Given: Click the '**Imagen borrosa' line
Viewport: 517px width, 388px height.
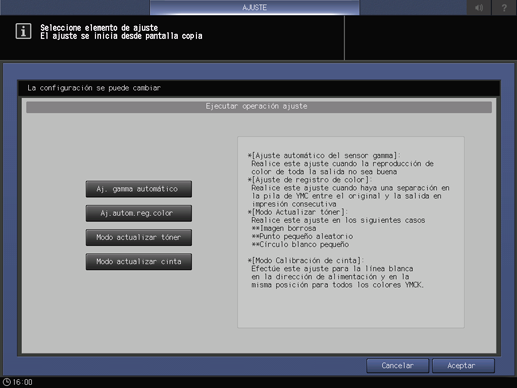Looking at the screenshot, I should tap(284, 228).
